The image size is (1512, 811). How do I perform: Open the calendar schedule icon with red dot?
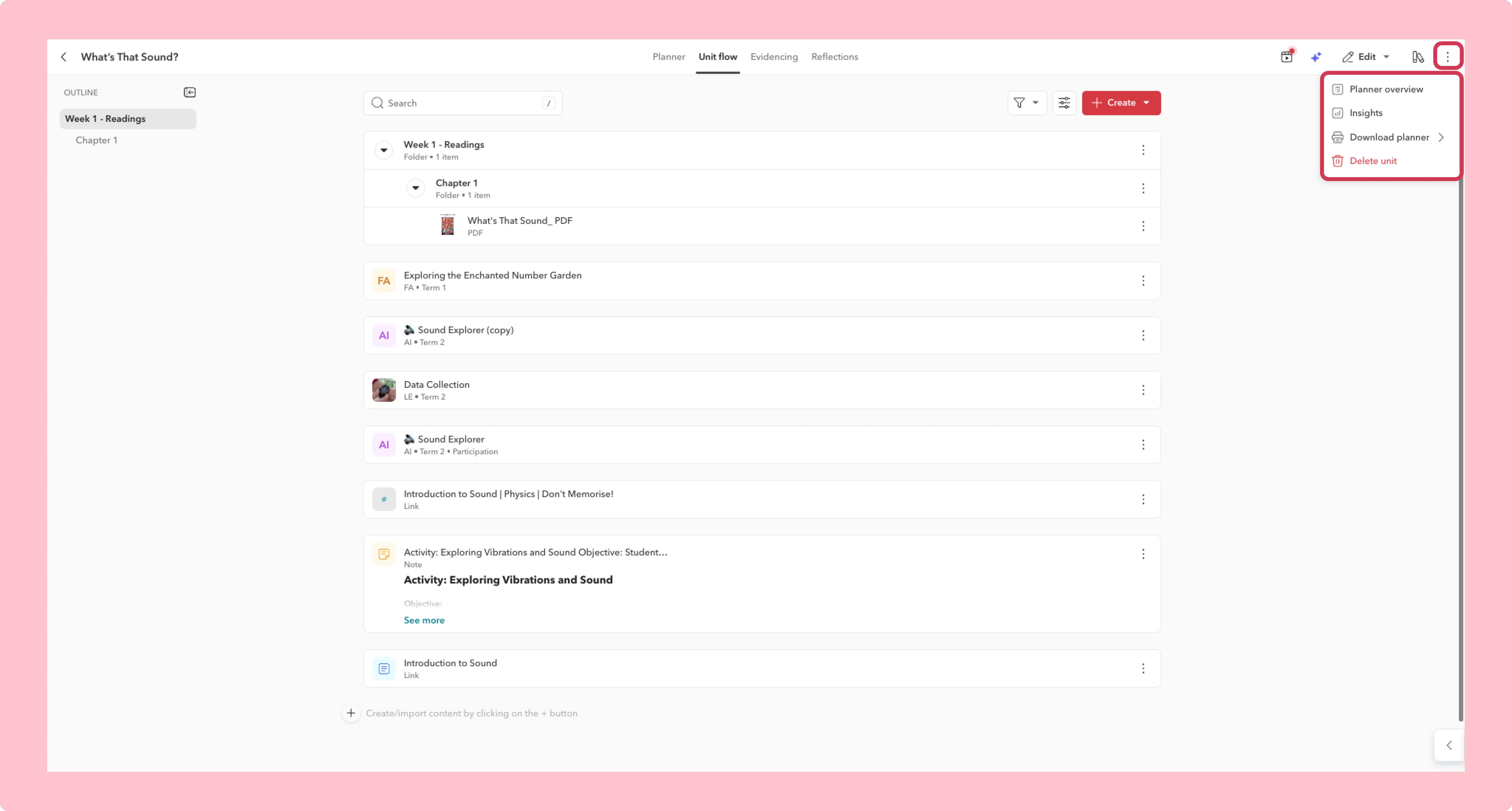coord(1287,56)
